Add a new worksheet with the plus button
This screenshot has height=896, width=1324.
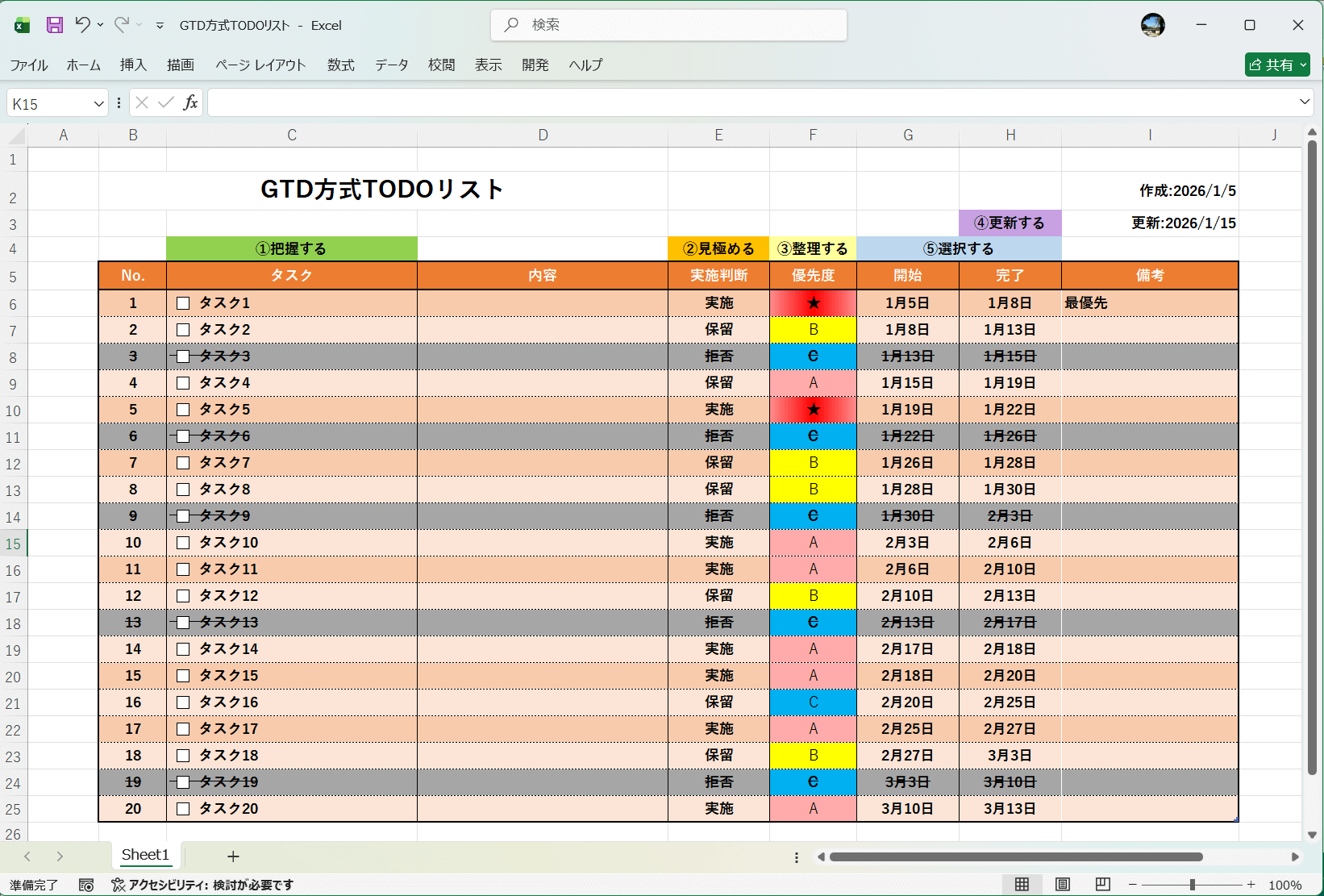pos(233,856)
